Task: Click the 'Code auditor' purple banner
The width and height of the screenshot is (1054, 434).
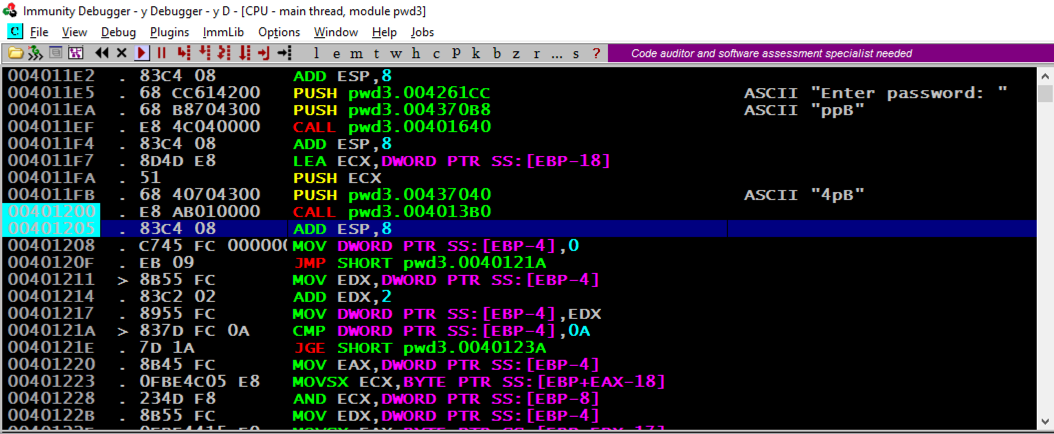Action: (831, 54)
